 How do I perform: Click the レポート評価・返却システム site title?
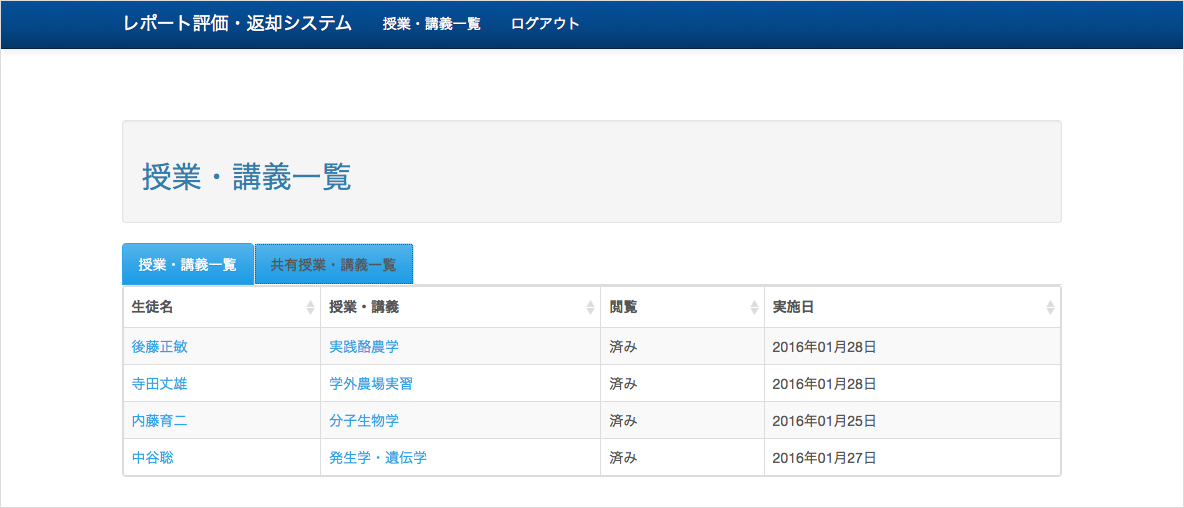[237, 24]
